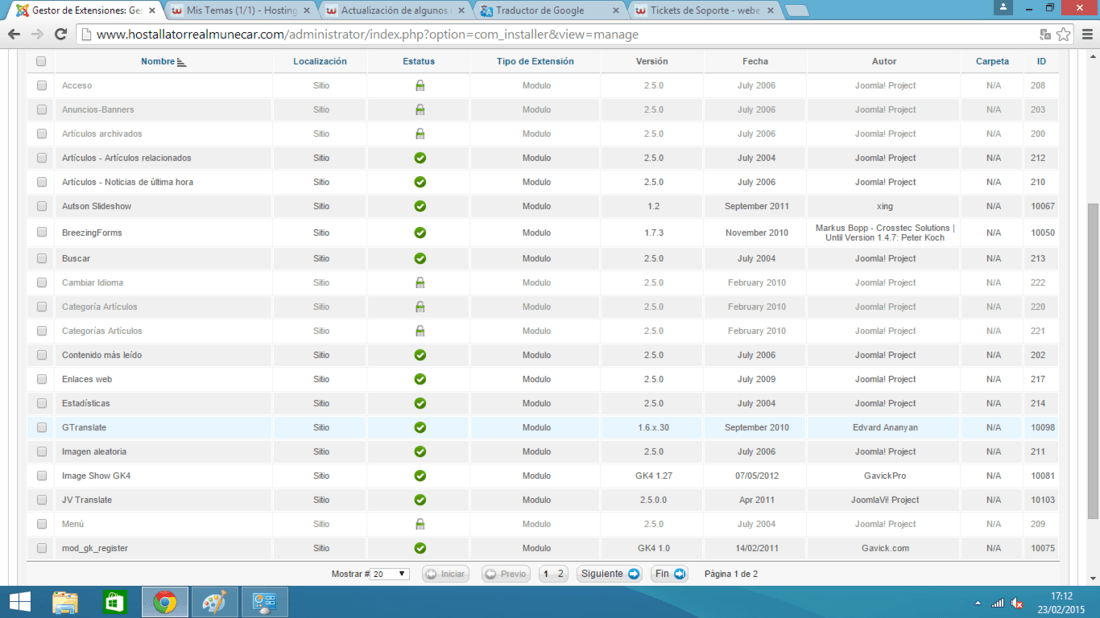The width and height of the screenshot is (1100, 618).
Task: Sort the list by the ID column
Action: 1041,61
